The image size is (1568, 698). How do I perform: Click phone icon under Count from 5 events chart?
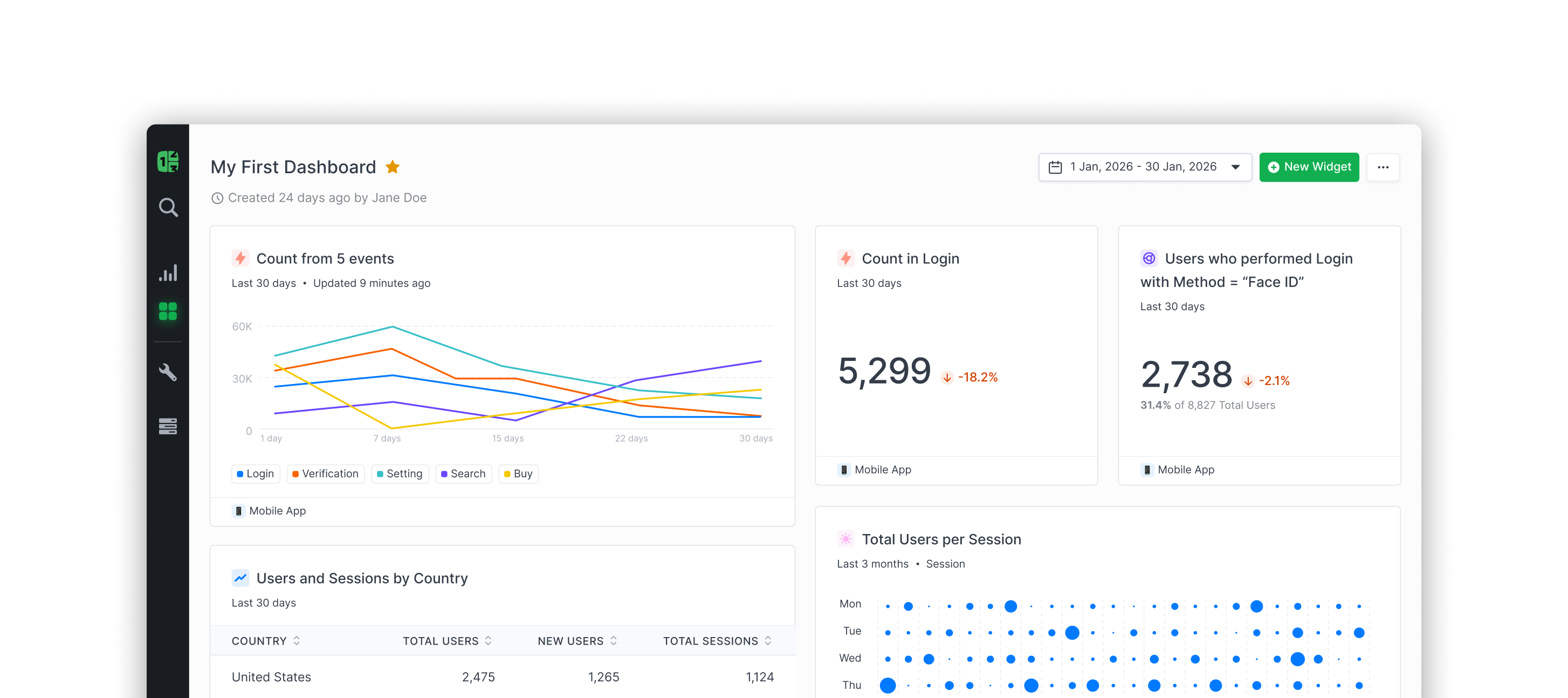pos(239,511)
